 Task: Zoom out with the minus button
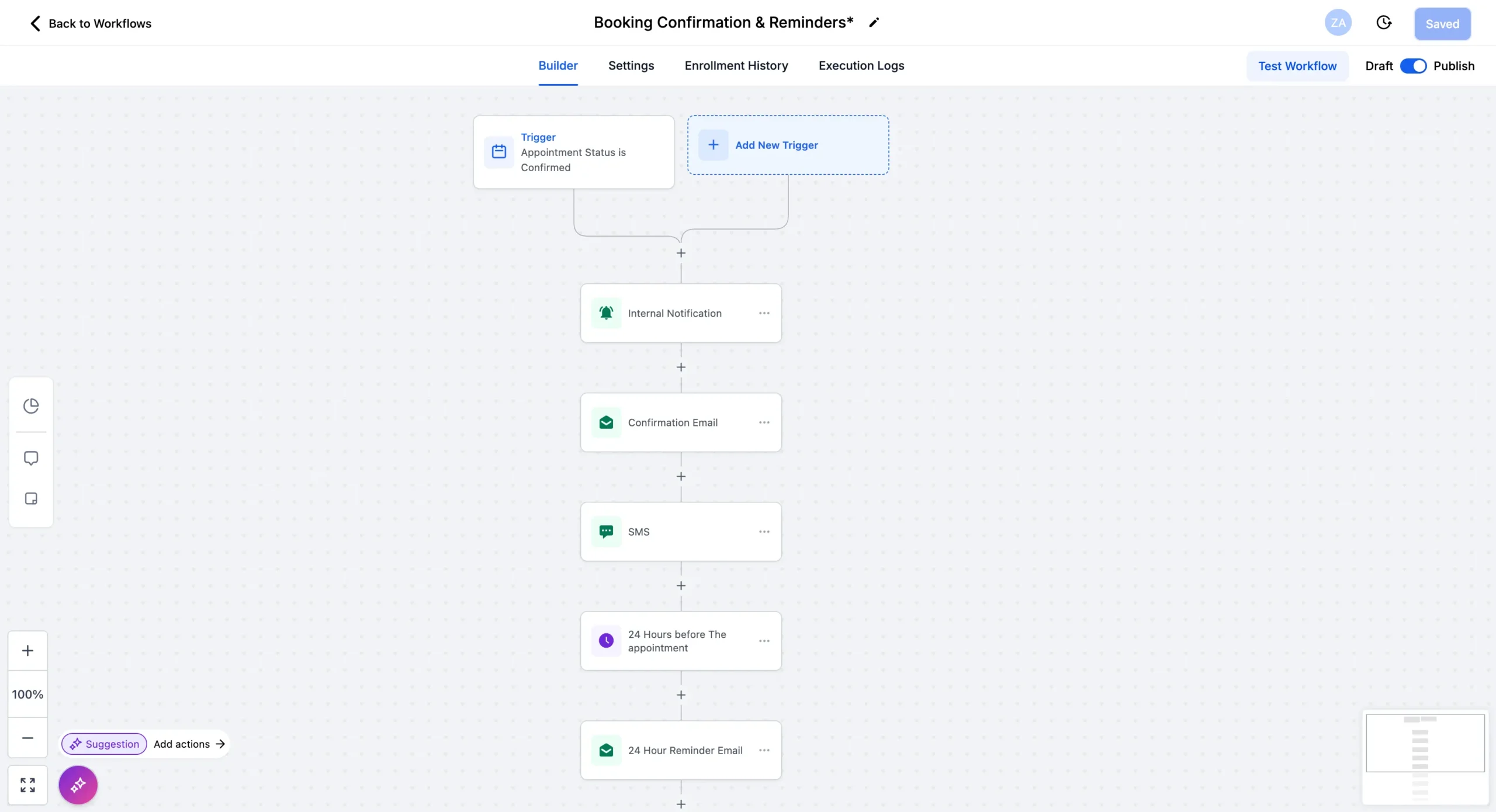coord(27,738)
